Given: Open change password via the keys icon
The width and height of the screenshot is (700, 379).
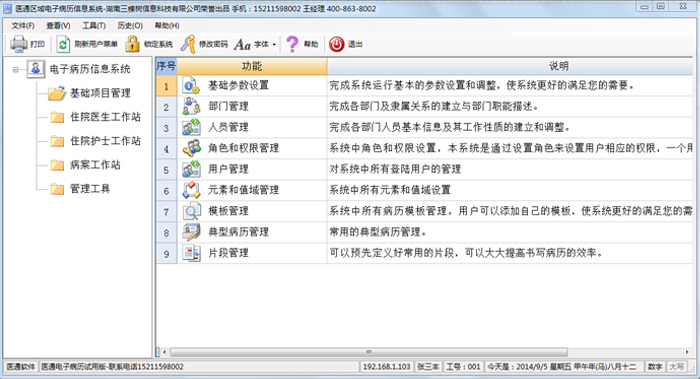Looking at the screenshot, I should click(x=188, y=44).
